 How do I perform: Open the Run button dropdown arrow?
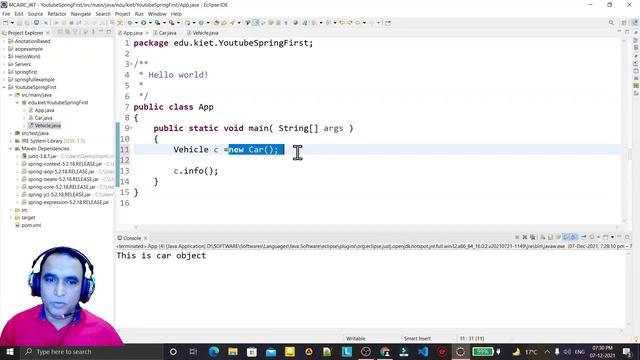150,23
